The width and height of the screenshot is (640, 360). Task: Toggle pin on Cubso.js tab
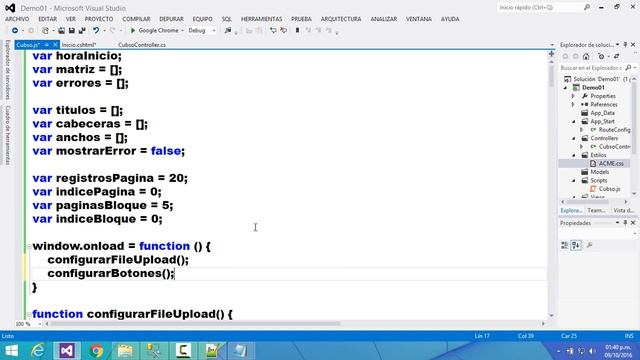tap(47, 45)
